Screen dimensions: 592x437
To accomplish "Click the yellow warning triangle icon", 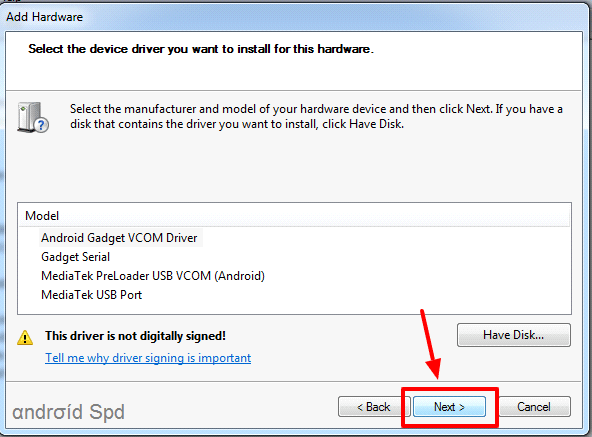I will click(25, 337).
